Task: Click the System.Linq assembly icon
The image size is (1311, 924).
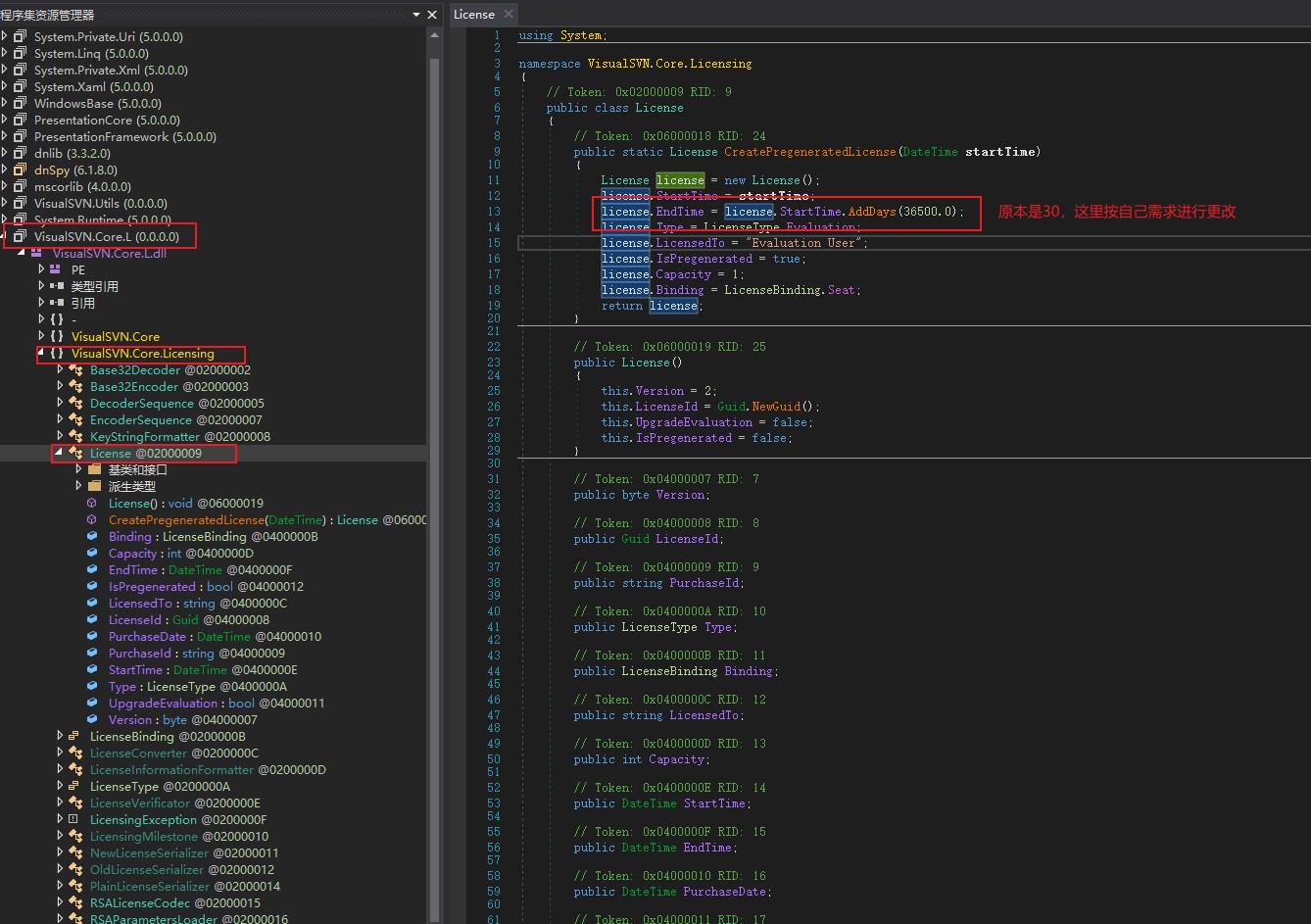Action: click(x=20, y=53)
